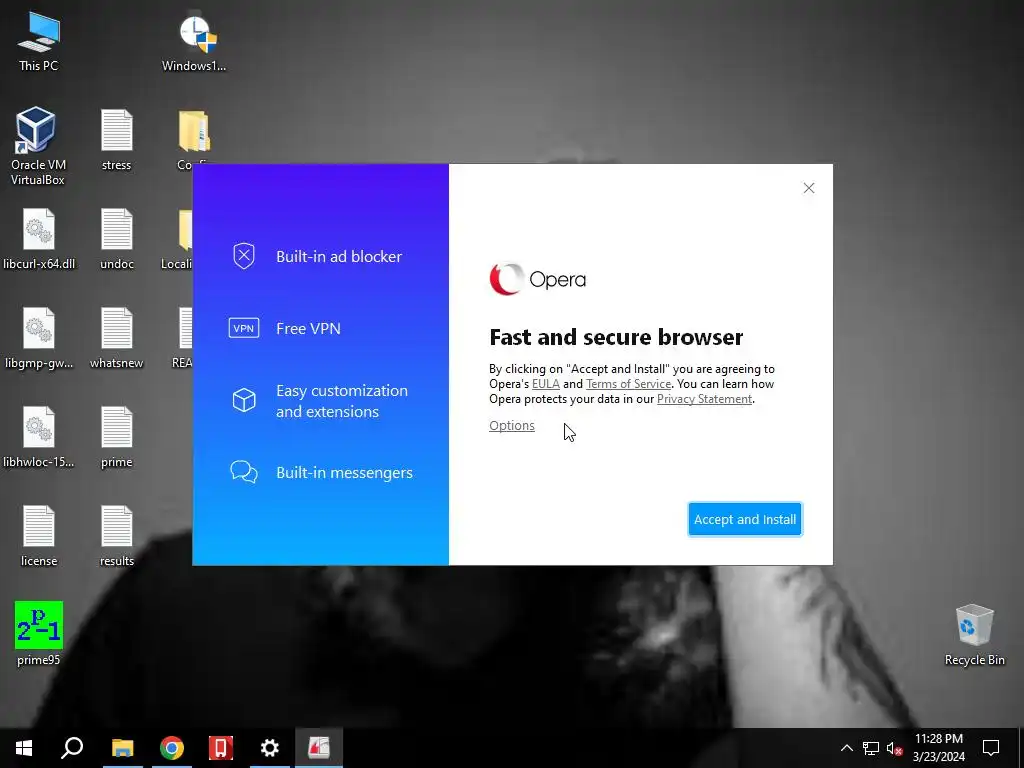The image size is (1024, 768).
Task: Open the Windows Start menu
Action: (x=24, y=748)
